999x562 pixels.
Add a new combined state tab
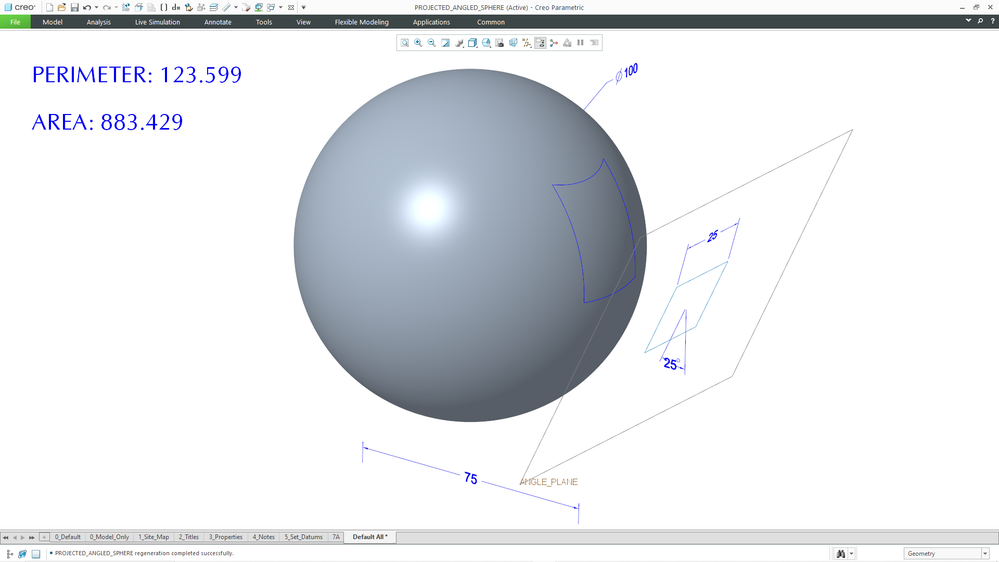point(44,537)
